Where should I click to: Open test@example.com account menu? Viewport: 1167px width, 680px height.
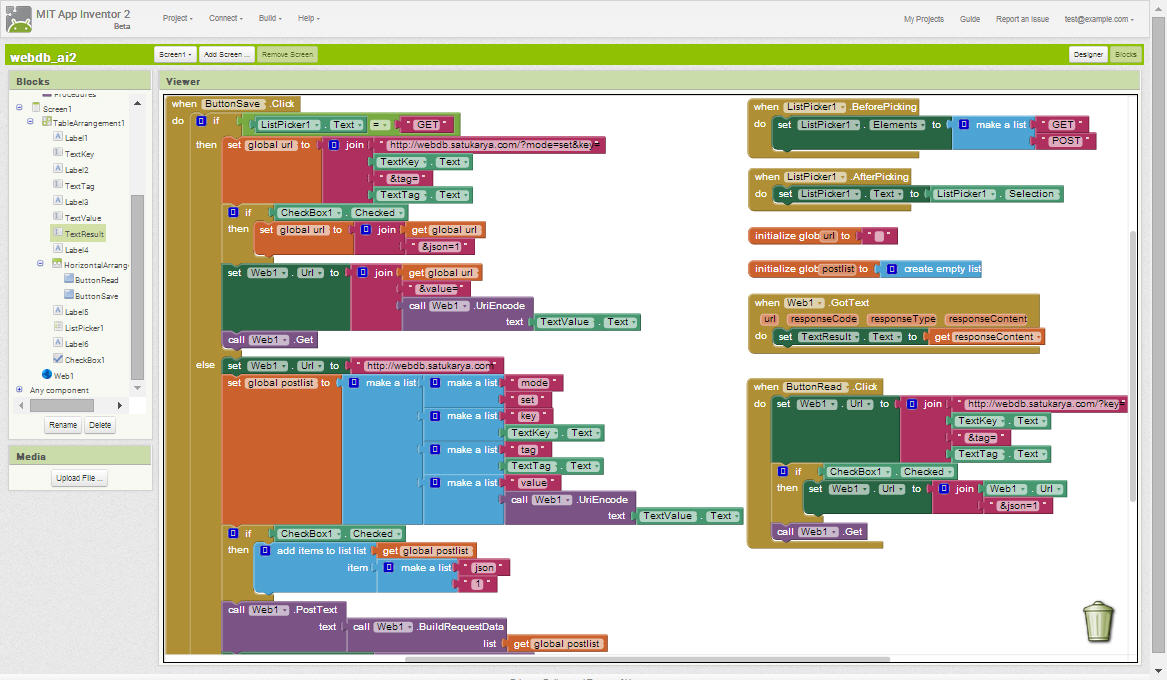pos(1099,19)
